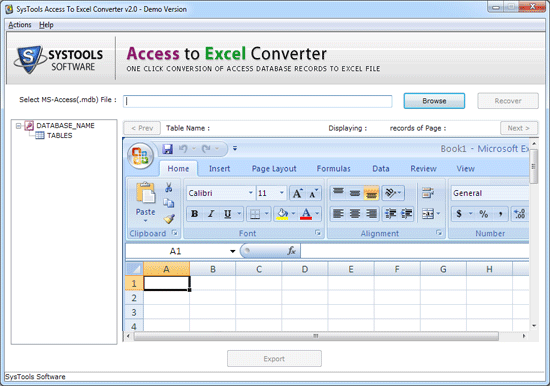Click the Align Text Right icon

[x=371, y=214]
